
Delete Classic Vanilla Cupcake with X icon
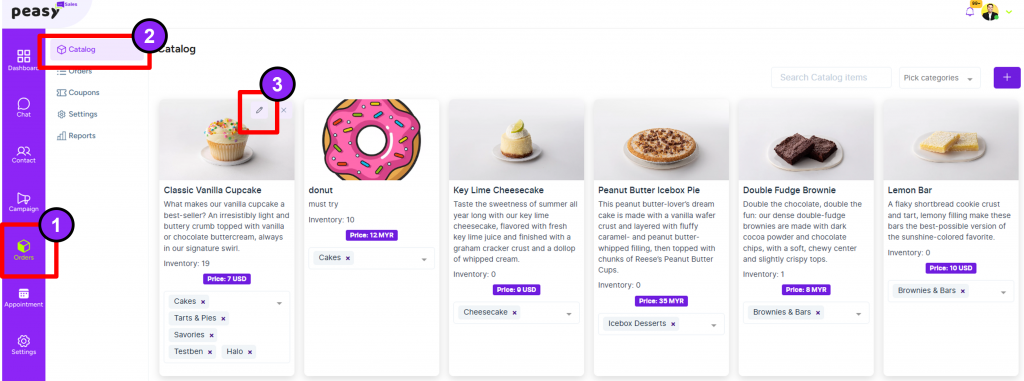click(x=284, y=110)
